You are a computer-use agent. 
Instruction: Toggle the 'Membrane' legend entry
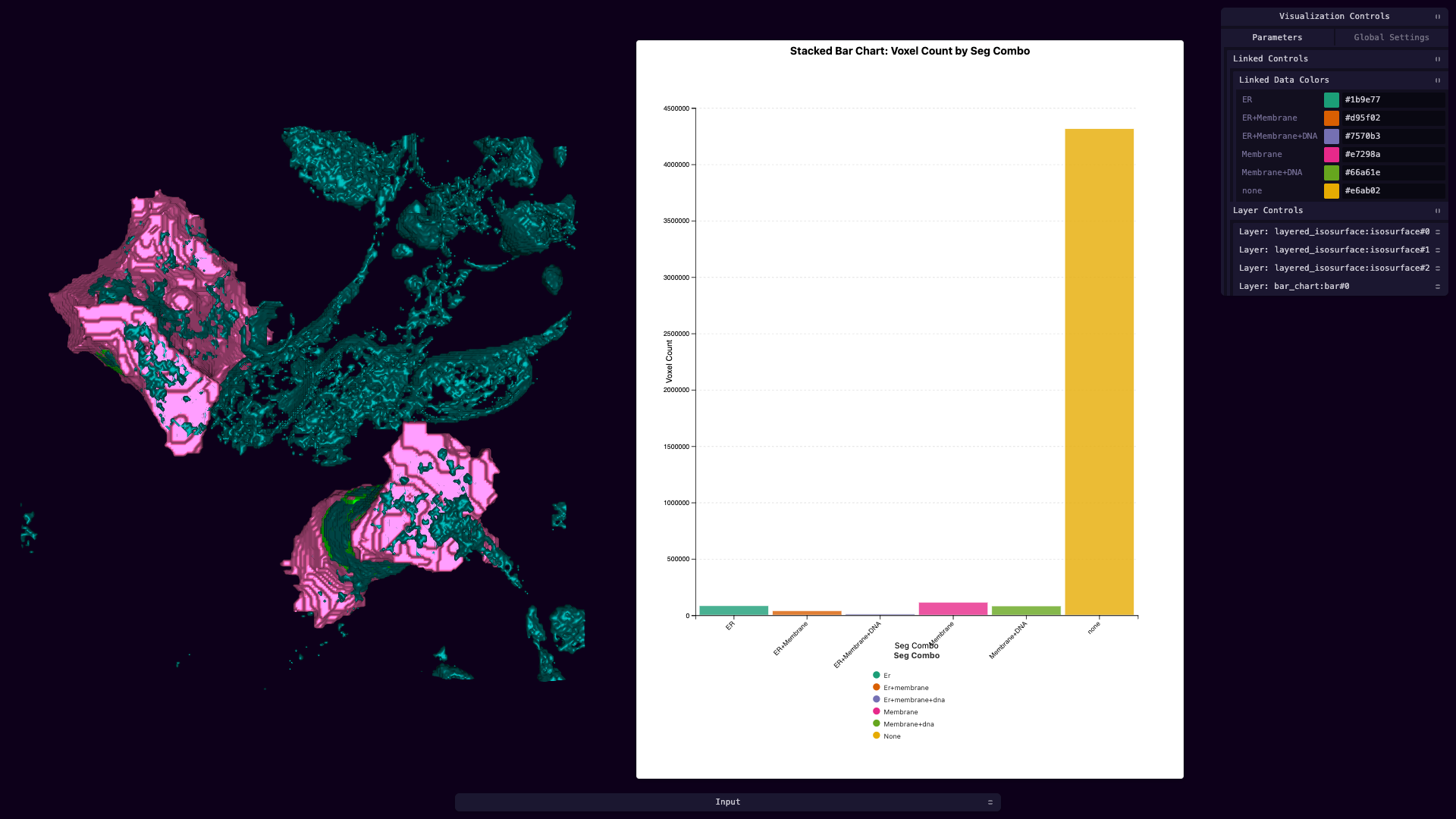coord(896,712)
